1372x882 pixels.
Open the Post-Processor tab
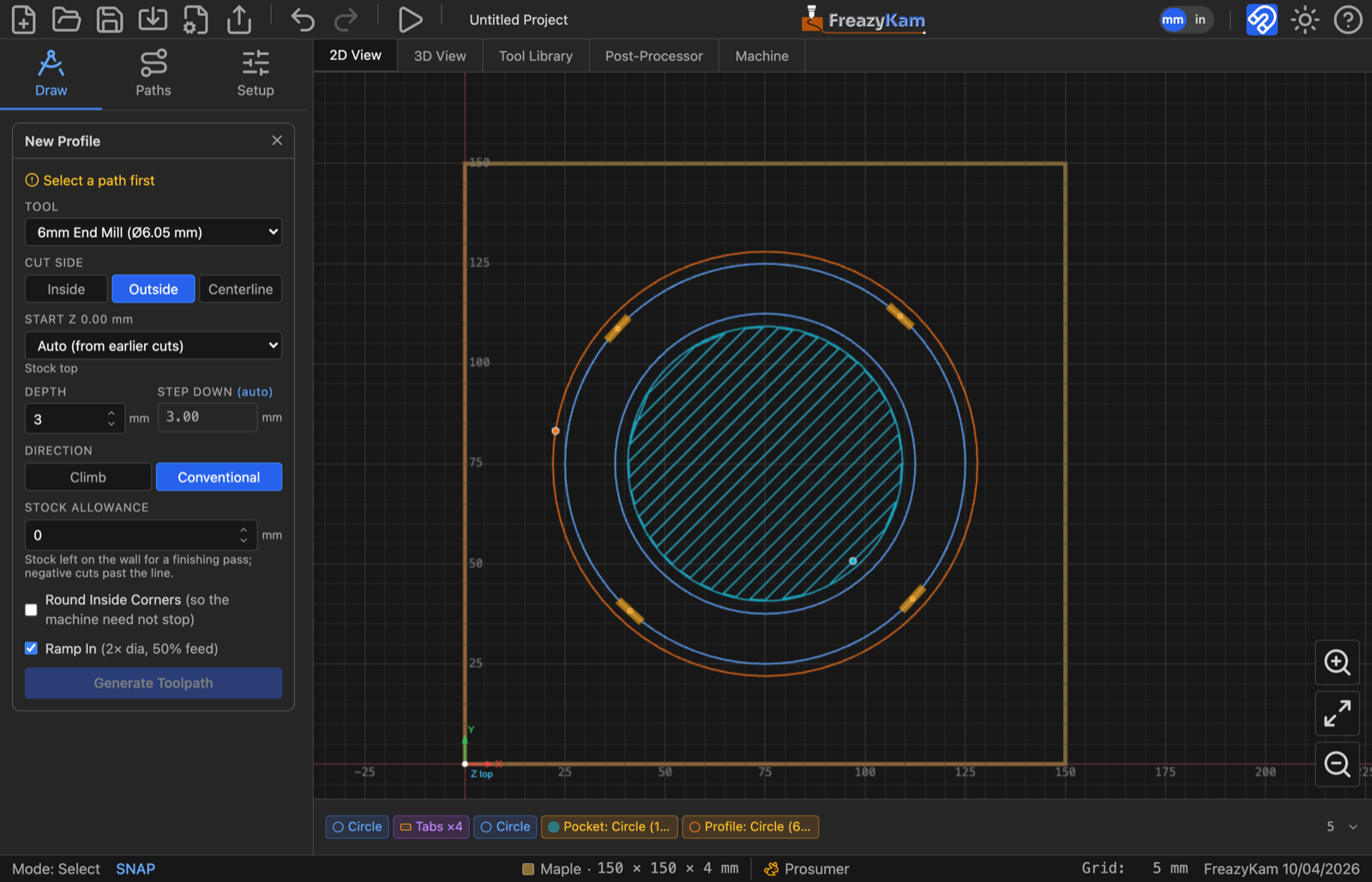(x=654, y=56)
